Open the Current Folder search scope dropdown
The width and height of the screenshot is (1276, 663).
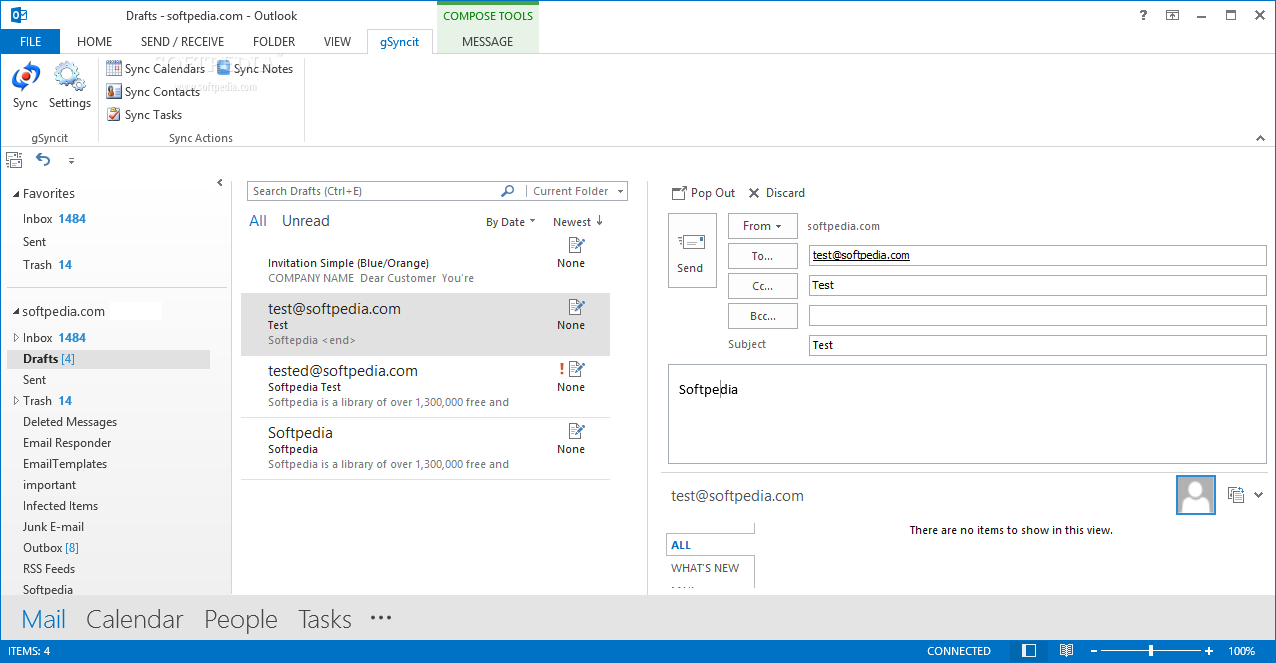[x=579, y=191]
